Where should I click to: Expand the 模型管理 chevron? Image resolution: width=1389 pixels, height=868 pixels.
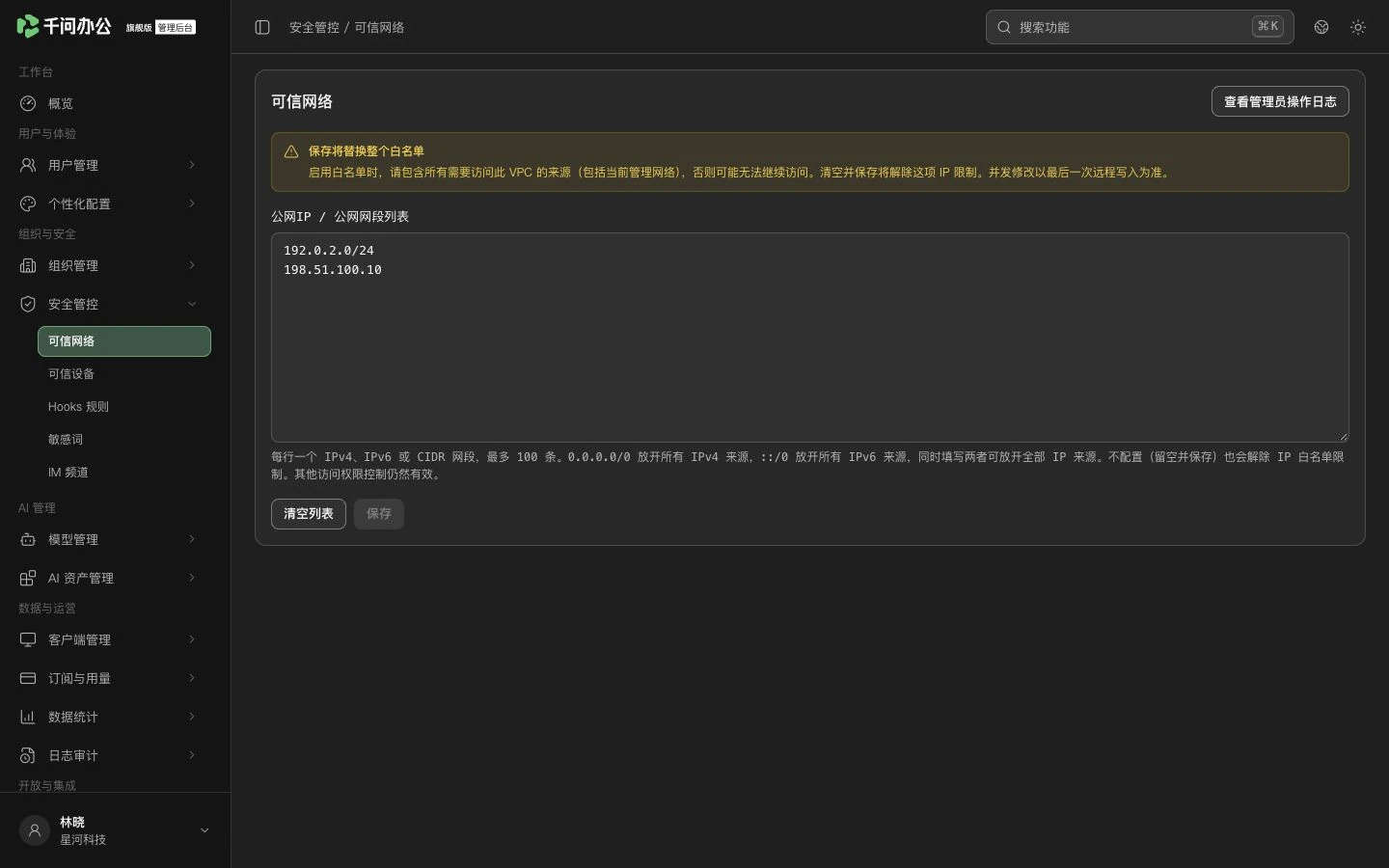tap(192, 539)
